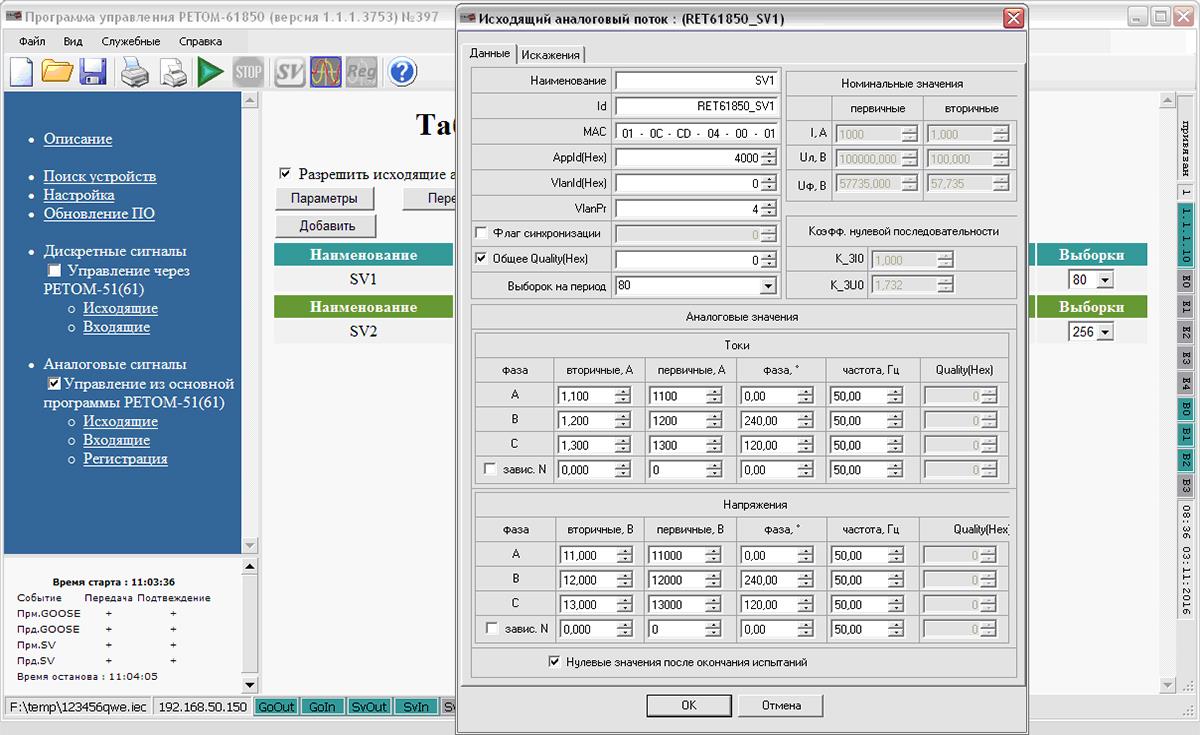Enable the Флаг синхронизации checkbox
This screenshot has height=735, width=1200.
(481, 233)
